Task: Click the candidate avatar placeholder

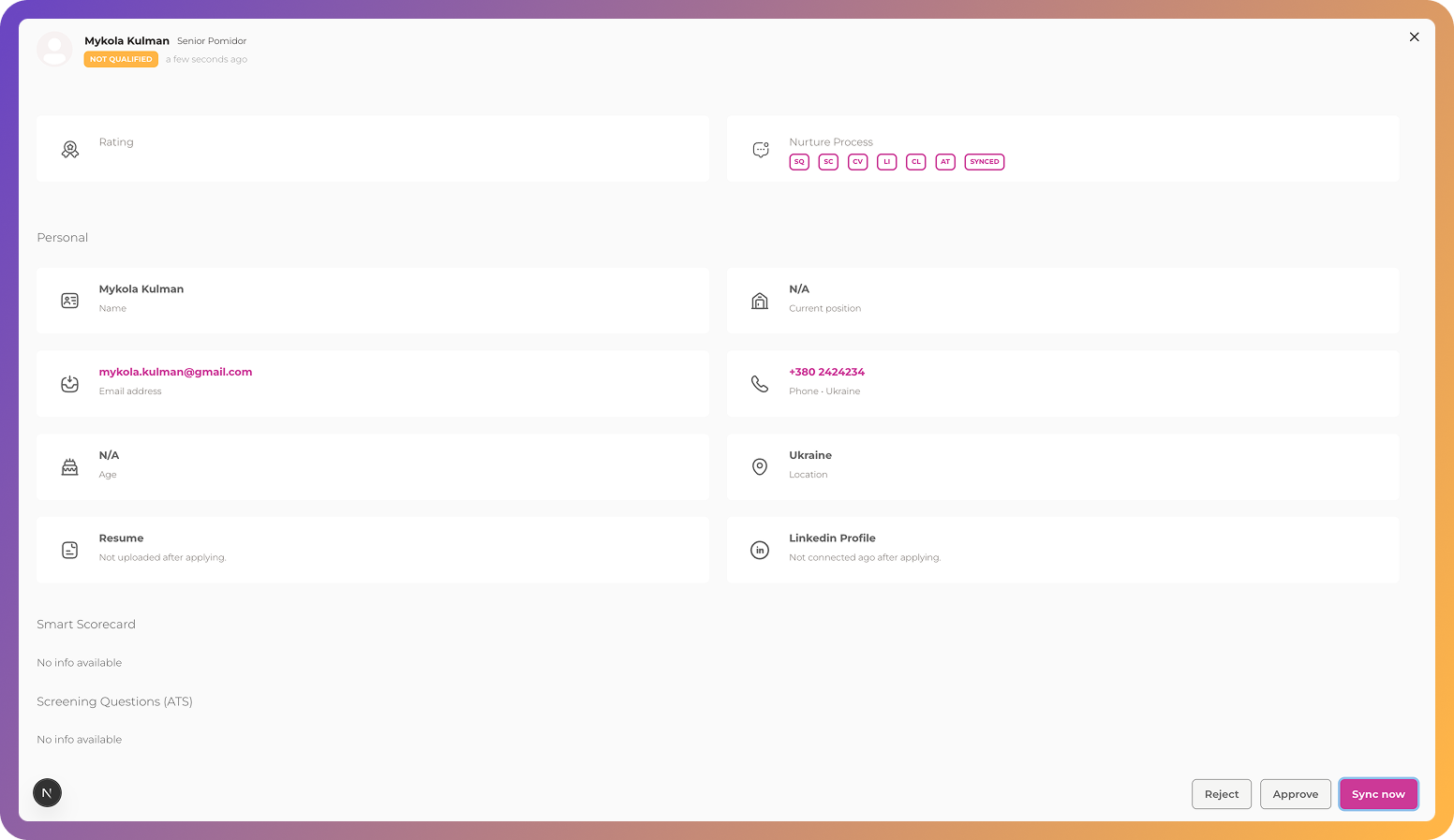Action: pos(54,50)
